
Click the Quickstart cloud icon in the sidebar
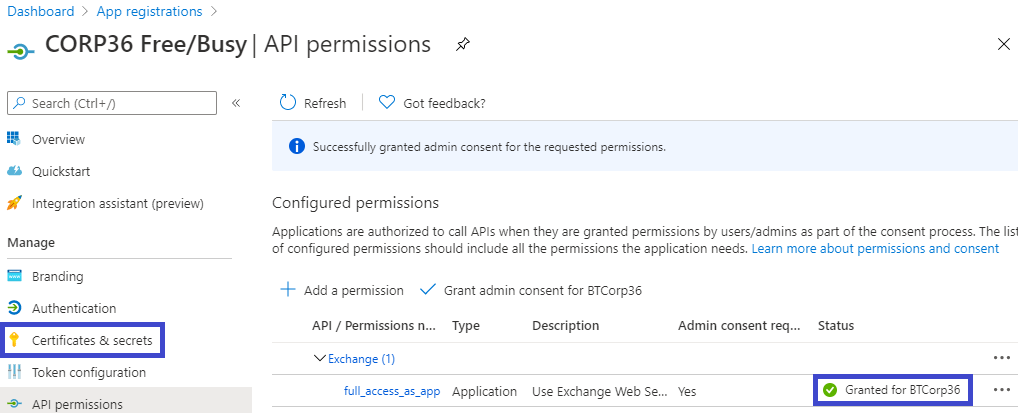14,171
